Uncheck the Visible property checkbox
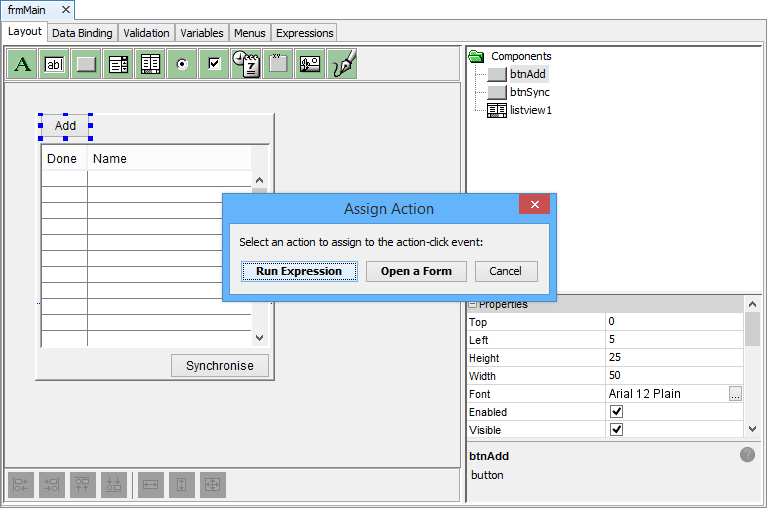The height and width of the screenshot is (508, 767). click(617, 430)
